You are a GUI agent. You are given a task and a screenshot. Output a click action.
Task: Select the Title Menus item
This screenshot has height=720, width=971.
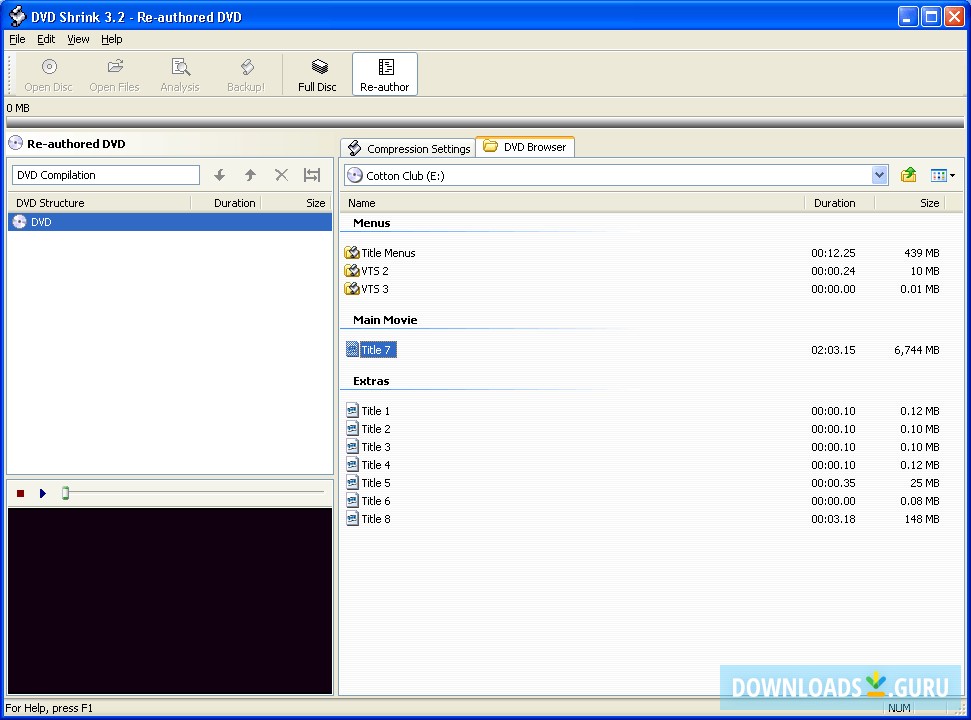380,253
